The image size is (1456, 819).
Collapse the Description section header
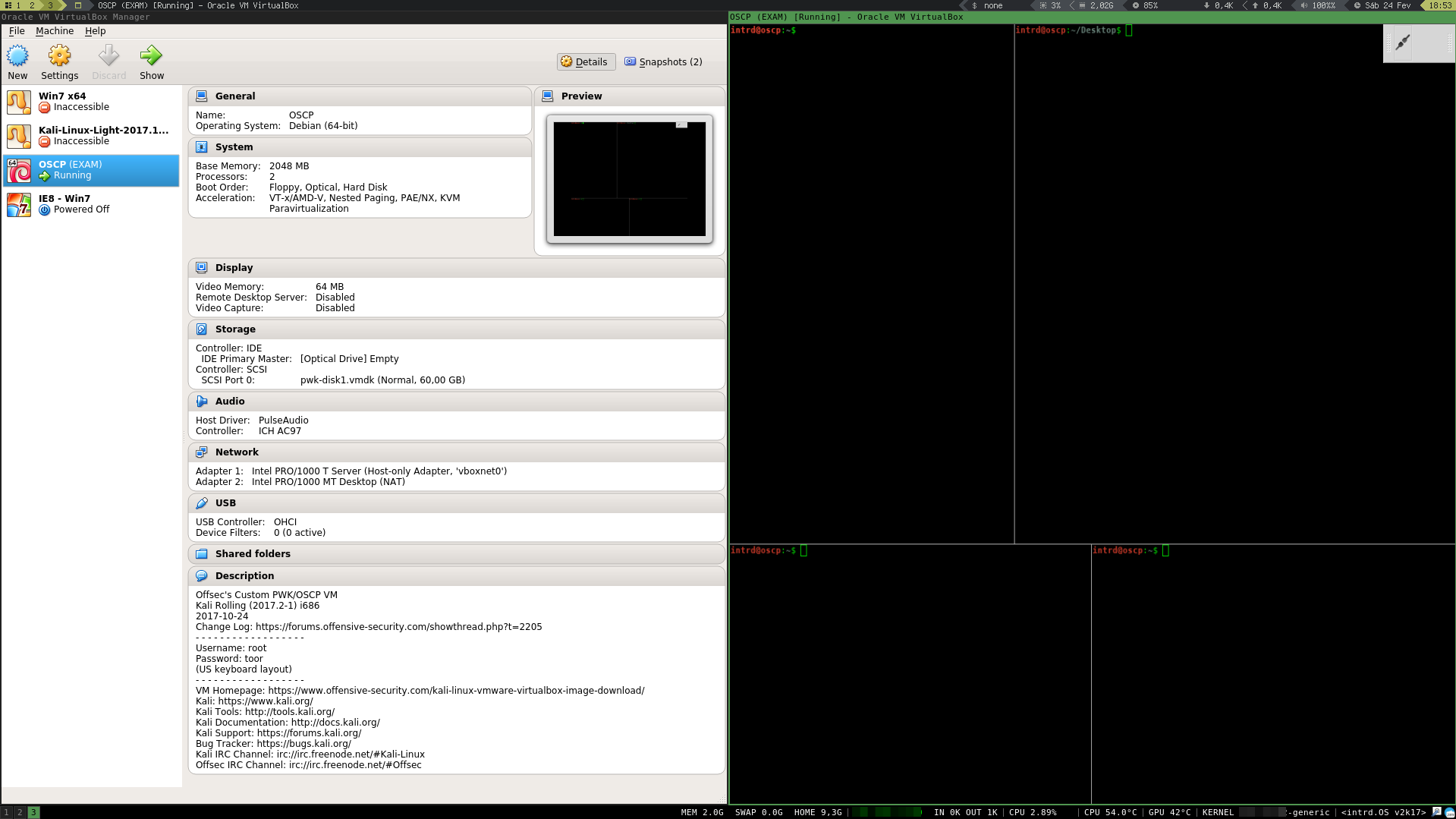coord(457,576)
